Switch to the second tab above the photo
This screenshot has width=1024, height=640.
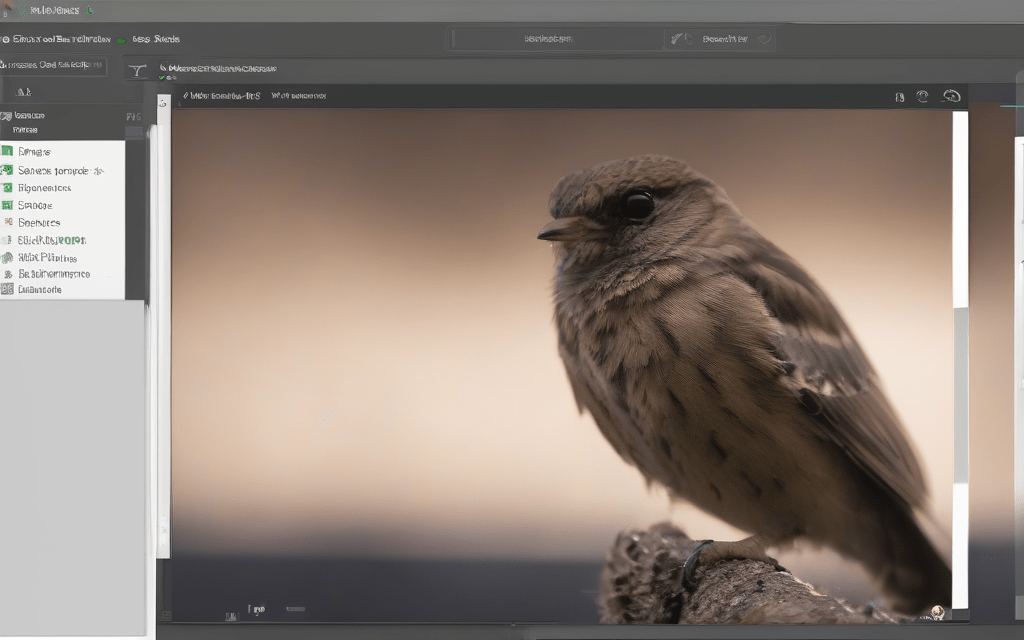[299, 96]
